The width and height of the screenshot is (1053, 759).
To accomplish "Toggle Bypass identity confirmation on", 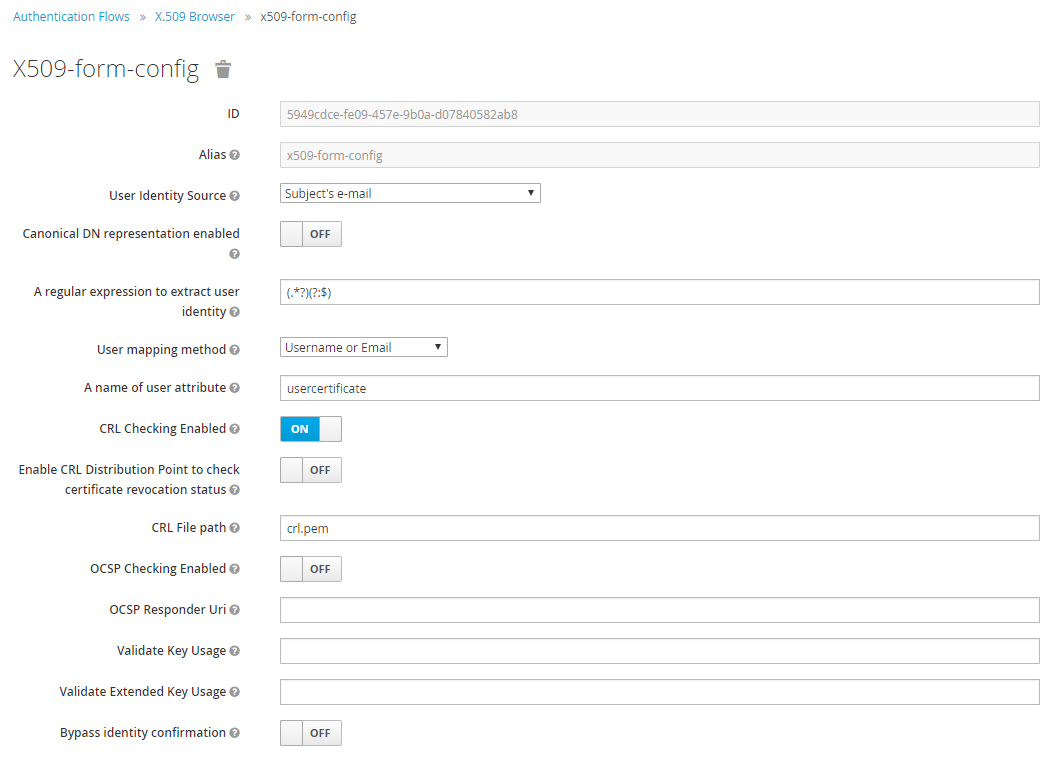I will click(311, 733).
